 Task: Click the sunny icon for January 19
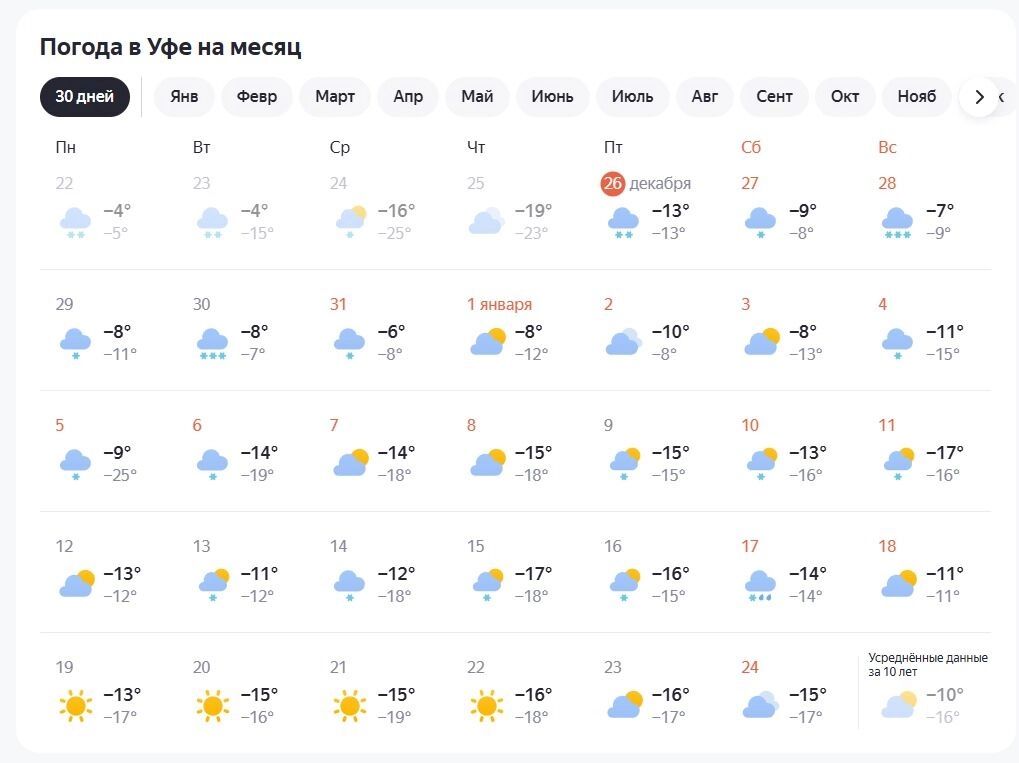coord(75,706)
